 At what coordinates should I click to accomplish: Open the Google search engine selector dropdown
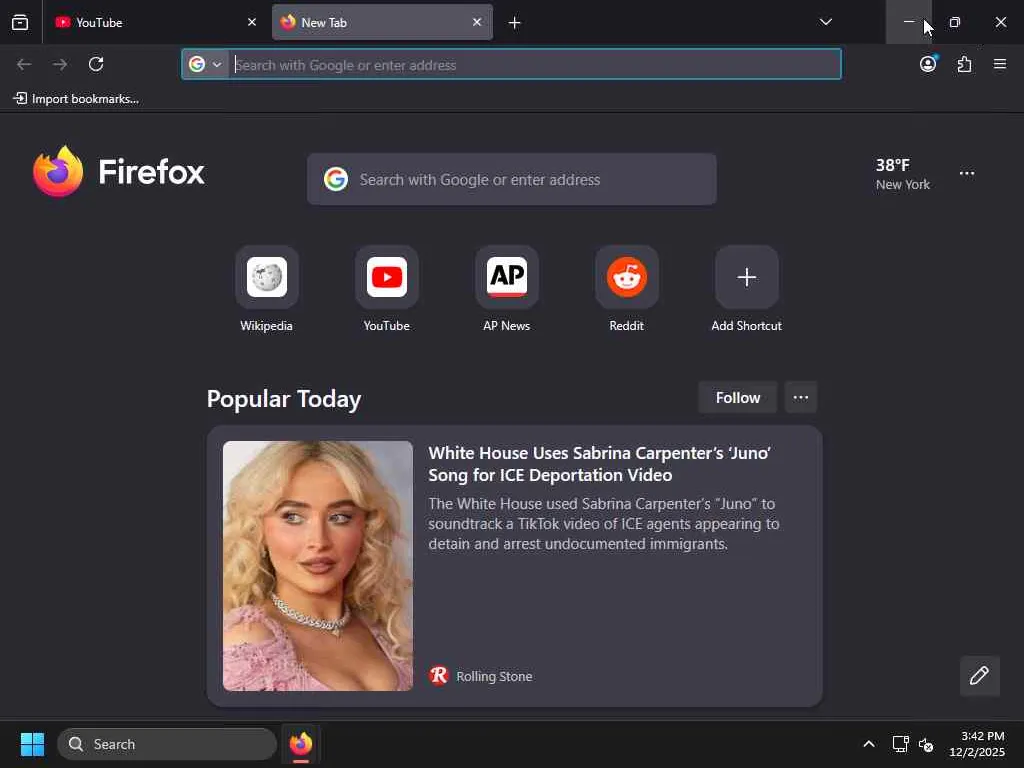click(x=206, y=64)
